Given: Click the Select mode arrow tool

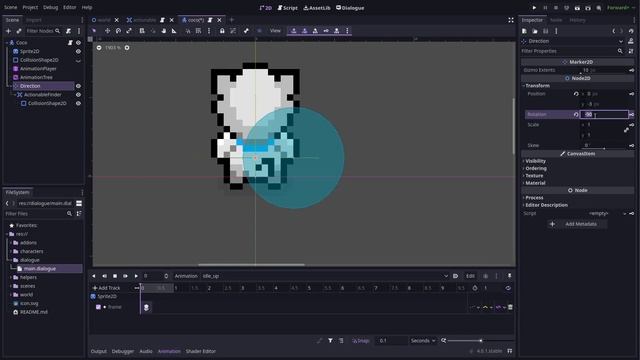Looking at the screenshot, I should pos(94,31).
